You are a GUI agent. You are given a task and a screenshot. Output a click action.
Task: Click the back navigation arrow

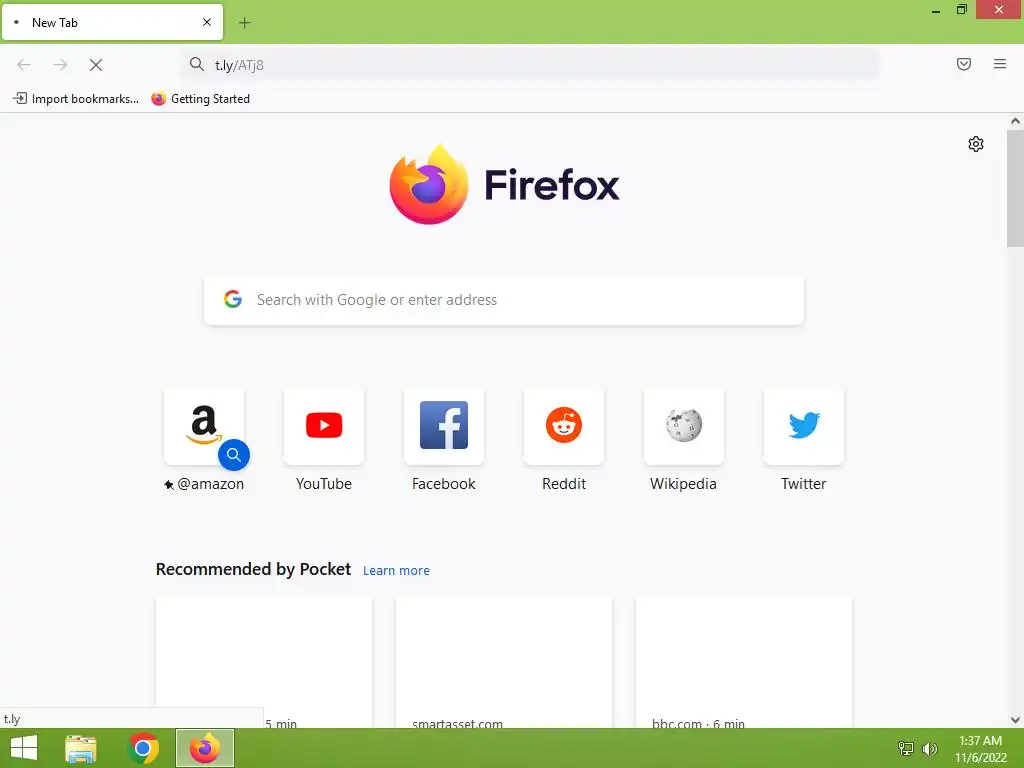24,65
